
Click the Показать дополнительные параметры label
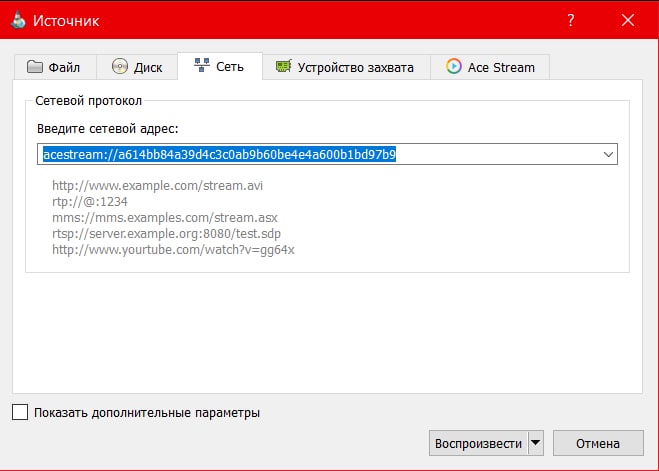[x=147, y=413]
